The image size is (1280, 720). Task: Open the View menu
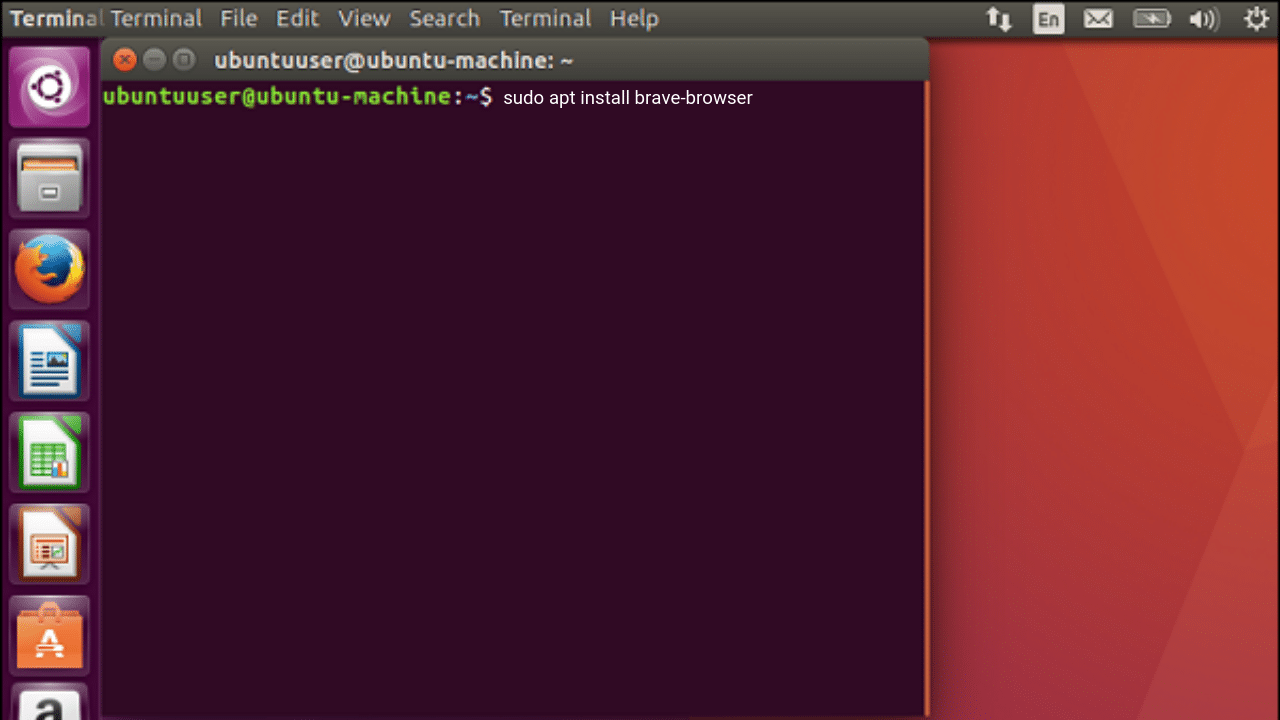[x=363, y=18]
